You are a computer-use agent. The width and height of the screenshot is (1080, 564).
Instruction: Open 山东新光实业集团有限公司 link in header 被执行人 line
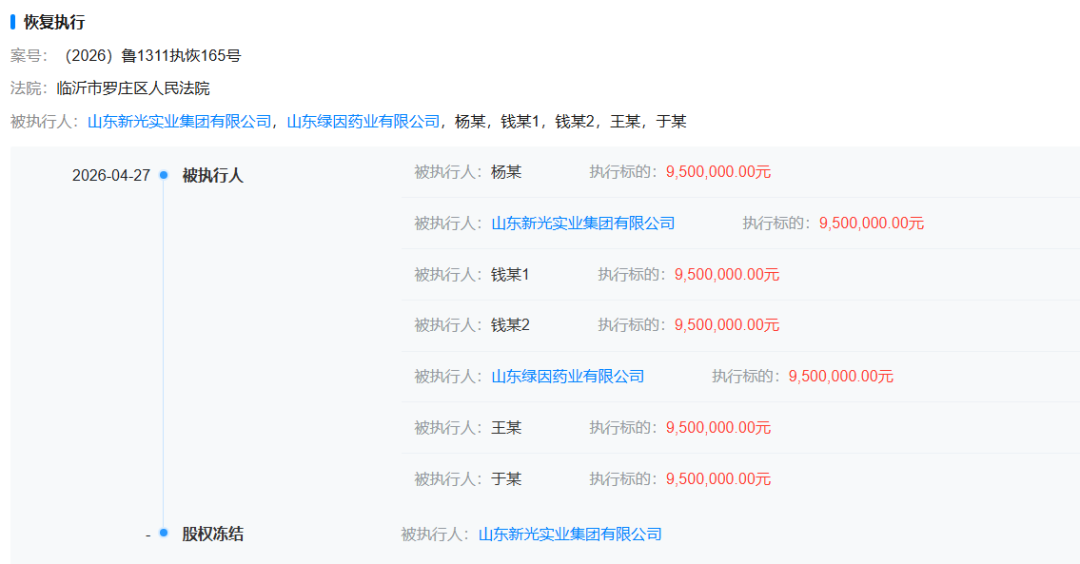[x=179, y=122]
